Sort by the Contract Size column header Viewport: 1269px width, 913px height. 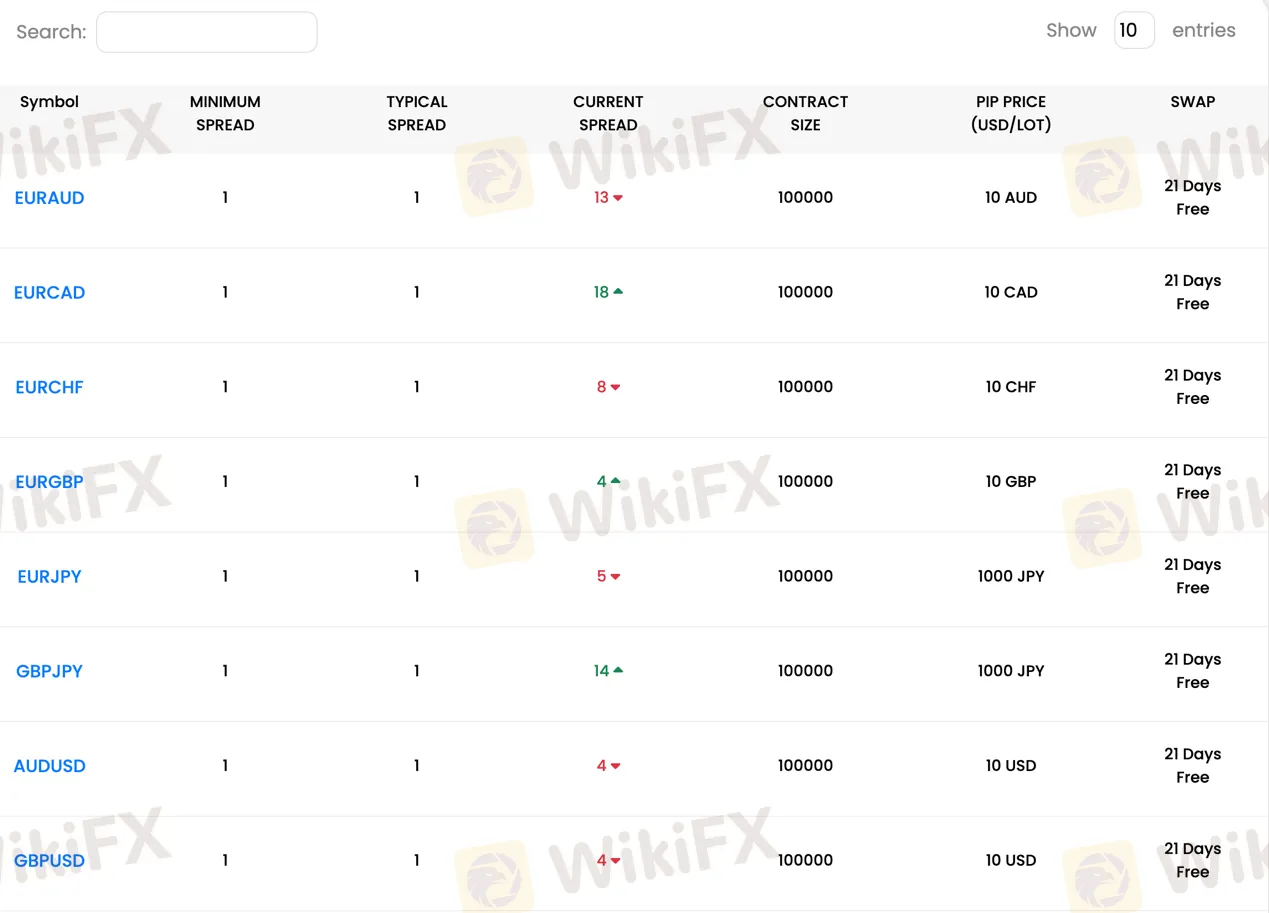click(805, 113)
